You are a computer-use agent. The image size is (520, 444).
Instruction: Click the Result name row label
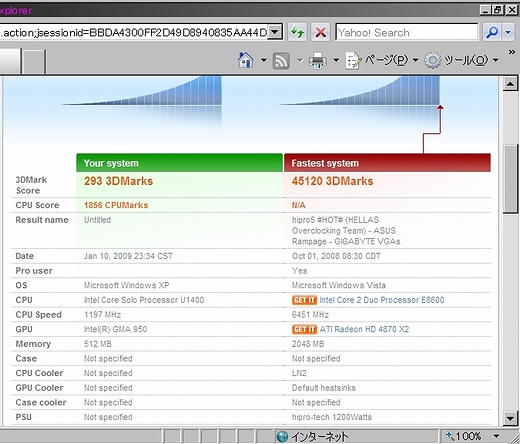pyautogui.click(x=42, y=220)
